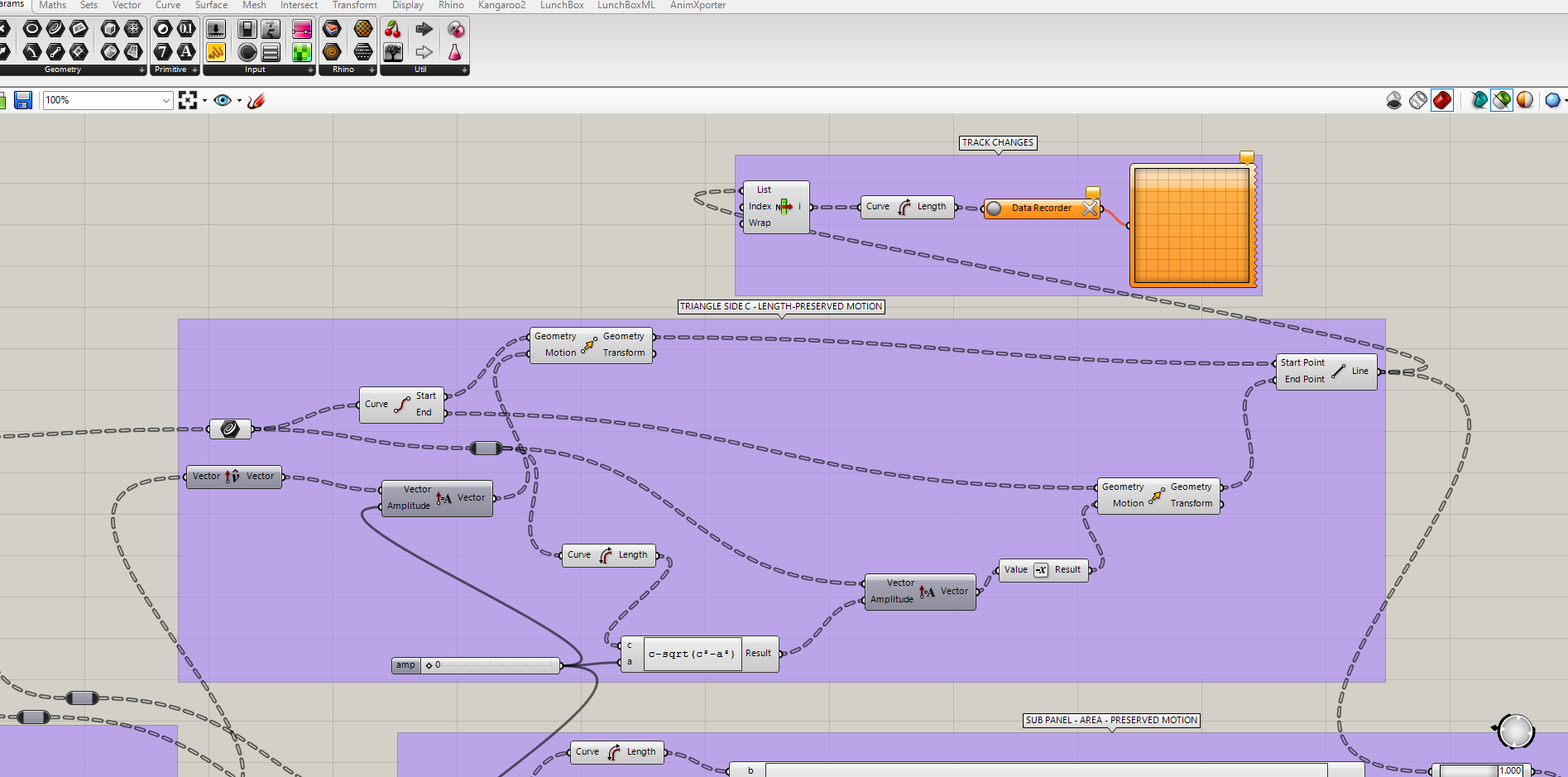The image size is (1568, 777).
Task: Select the dark arrow Data Input icon
Action: [x=424, y=29]
